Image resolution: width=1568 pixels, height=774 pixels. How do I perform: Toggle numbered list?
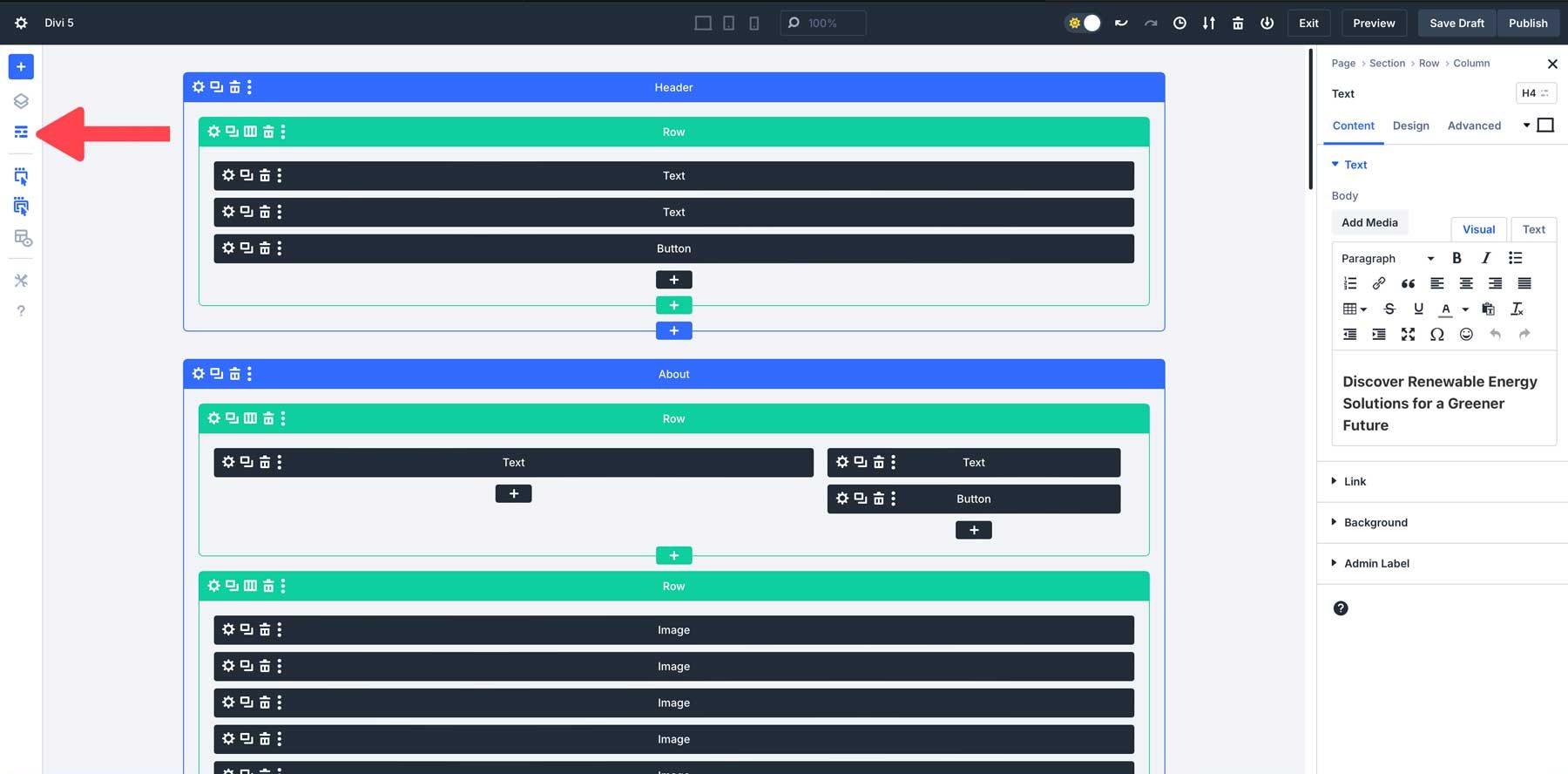[1350, 283]
